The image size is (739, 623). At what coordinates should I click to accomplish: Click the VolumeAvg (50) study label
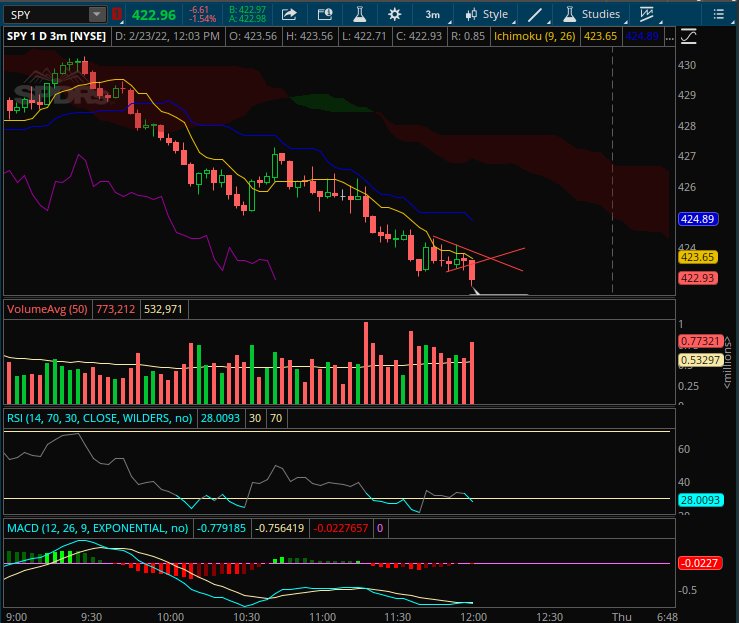47,310
